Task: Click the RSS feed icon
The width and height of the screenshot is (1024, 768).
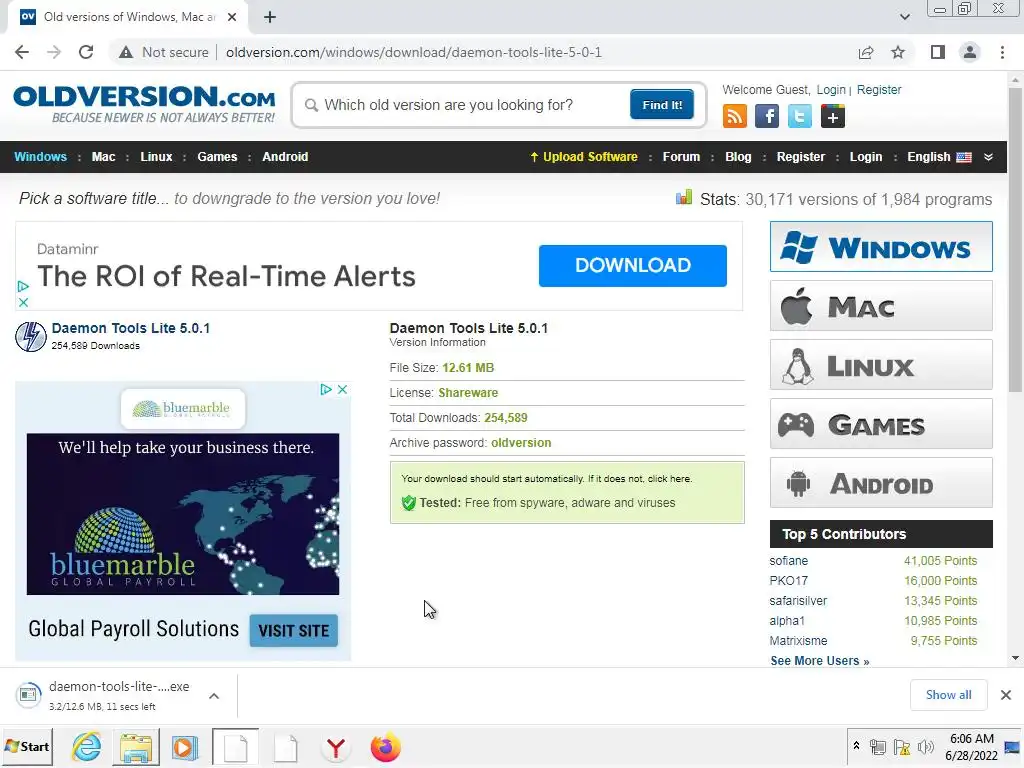Action: (735, 116)
